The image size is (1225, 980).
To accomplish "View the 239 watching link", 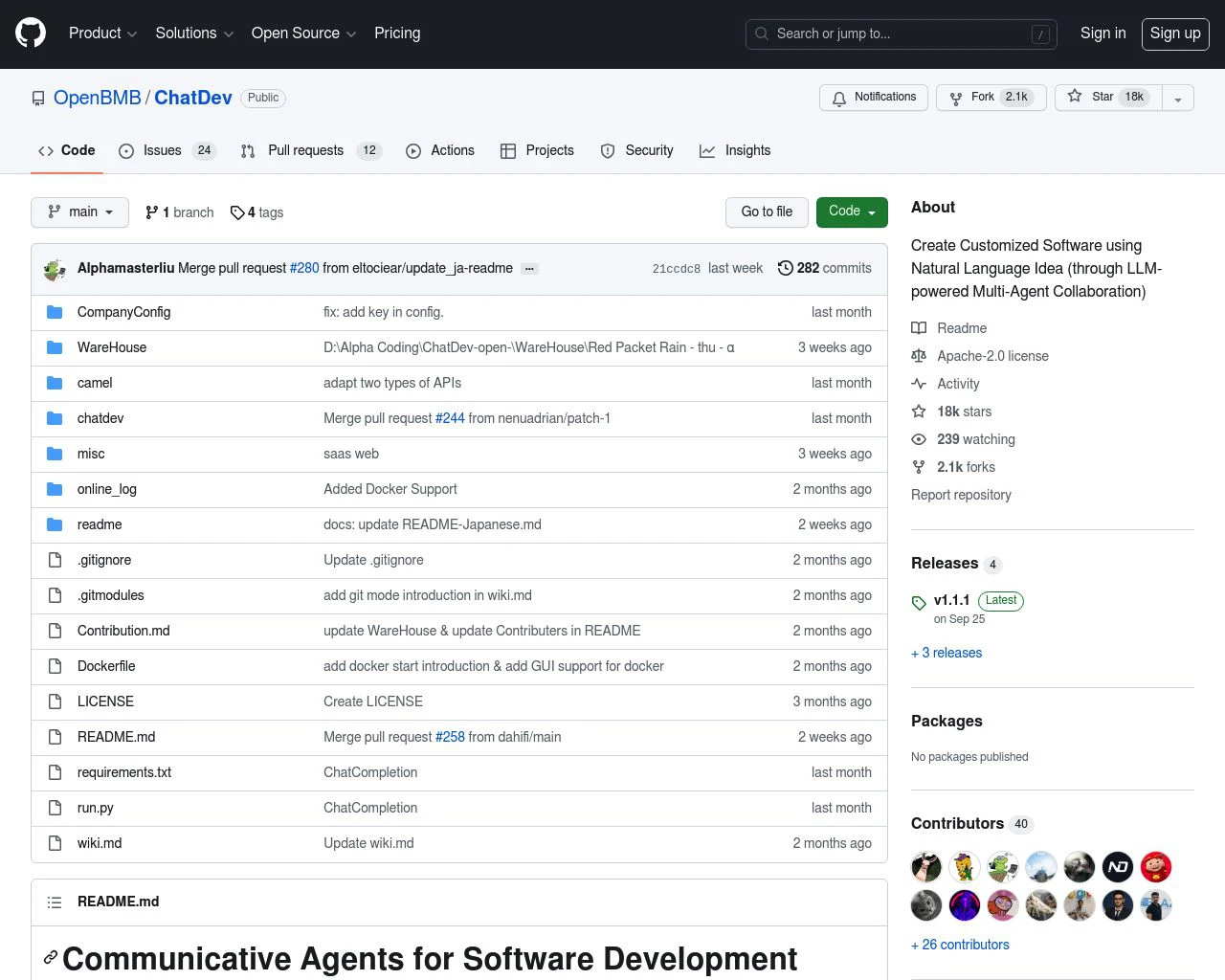I will pyautogui.click(x=963, y=439).
